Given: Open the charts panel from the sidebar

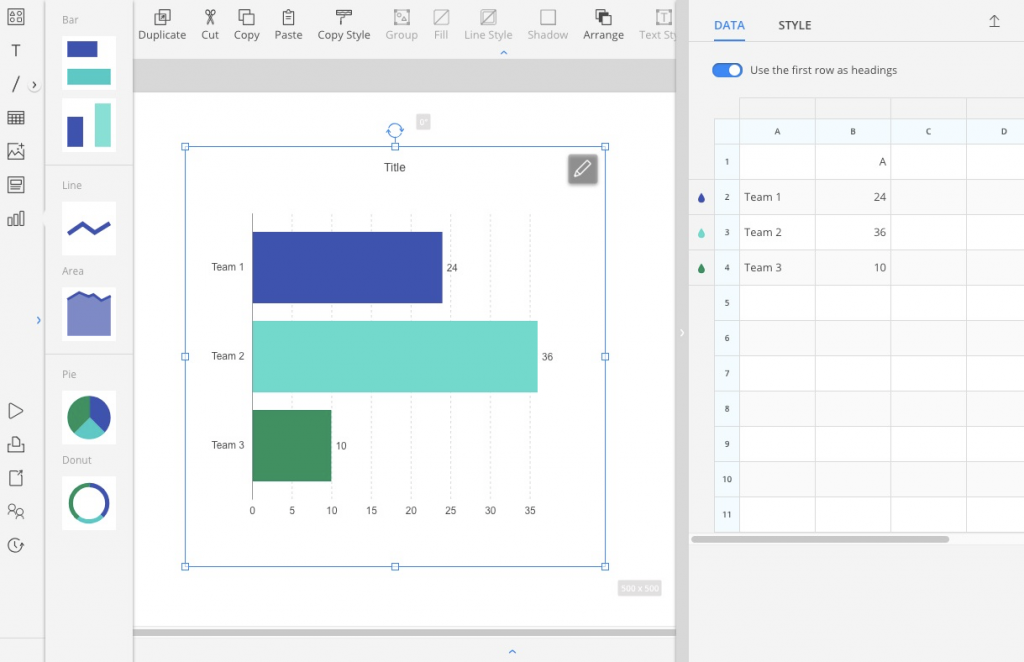Looking at the screenshot, I should (14, 218).
